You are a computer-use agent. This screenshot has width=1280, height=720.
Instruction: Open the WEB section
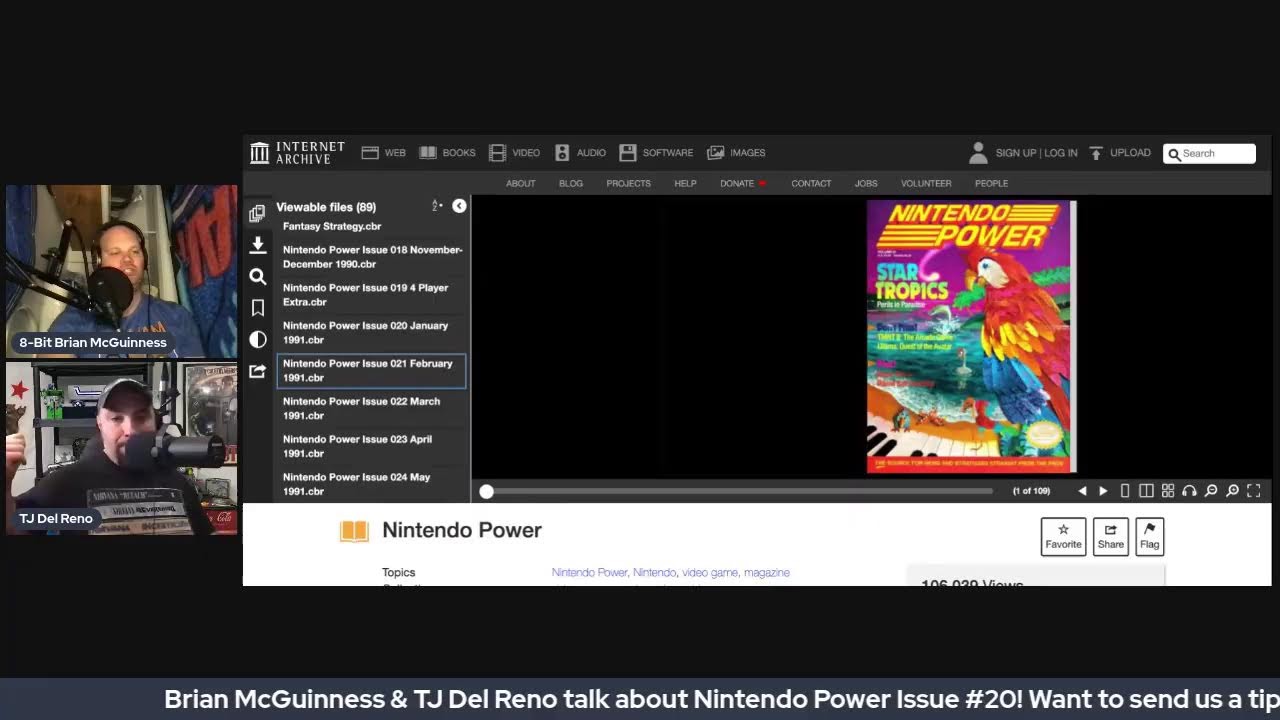click(384, 153)
